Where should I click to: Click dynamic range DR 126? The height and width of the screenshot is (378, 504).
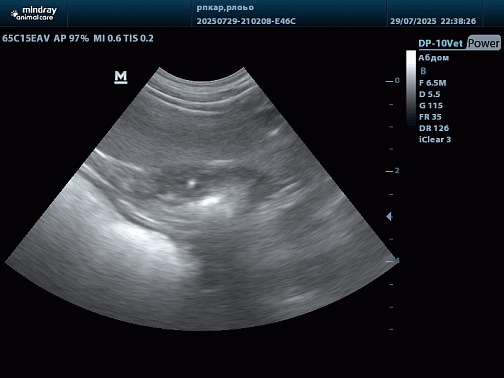[434, 128]
